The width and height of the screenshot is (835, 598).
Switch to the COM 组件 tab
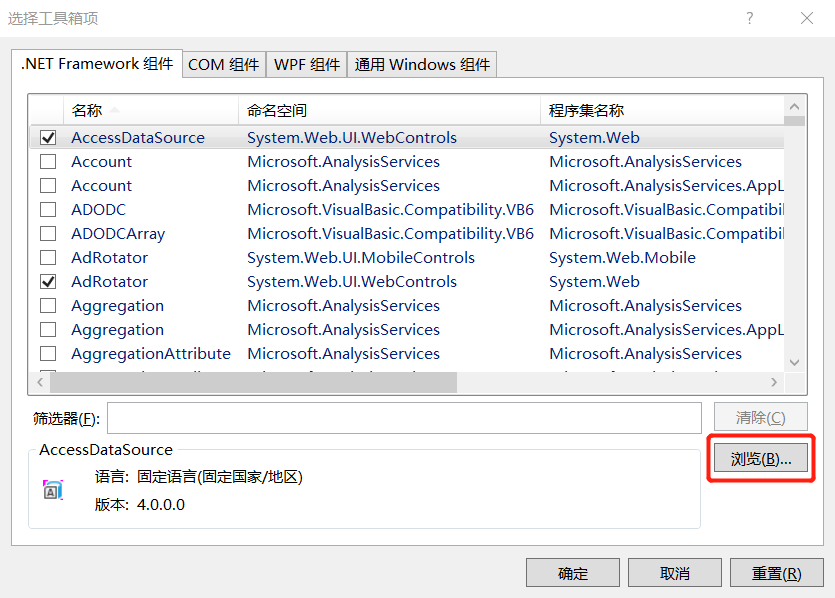pos(224,64)
